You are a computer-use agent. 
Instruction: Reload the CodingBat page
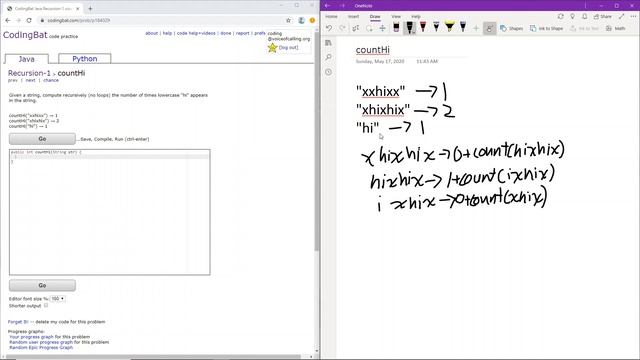point(29,20)
